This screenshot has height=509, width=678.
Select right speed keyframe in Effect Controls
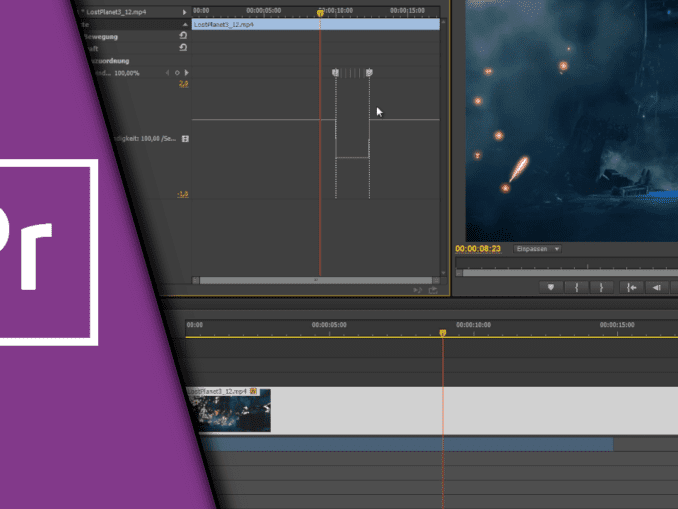(x=369, y=73)
